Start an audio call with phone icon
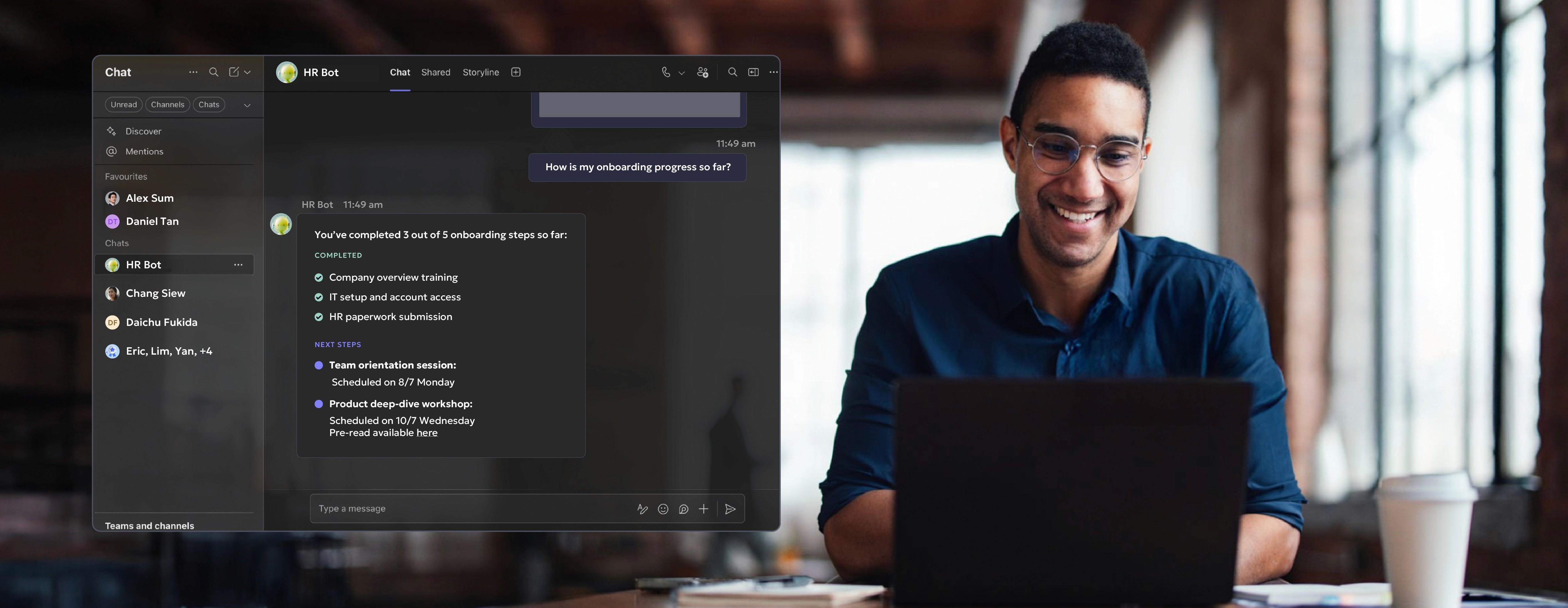 tap(666, 72)
